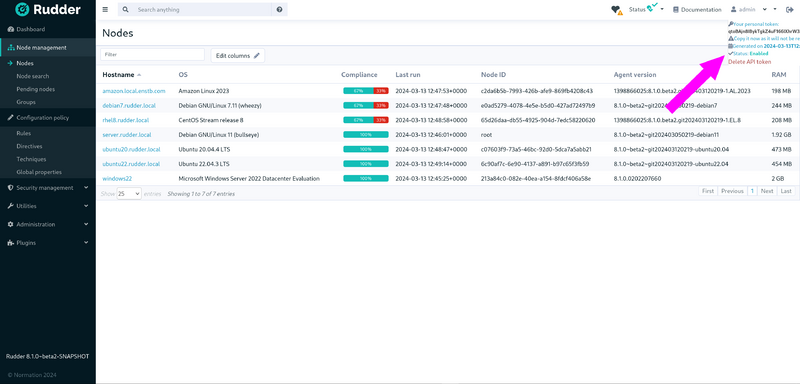The image size is (800, 384).
Task: Expand the Status dropdown caret
Action: tap(662, 9)
